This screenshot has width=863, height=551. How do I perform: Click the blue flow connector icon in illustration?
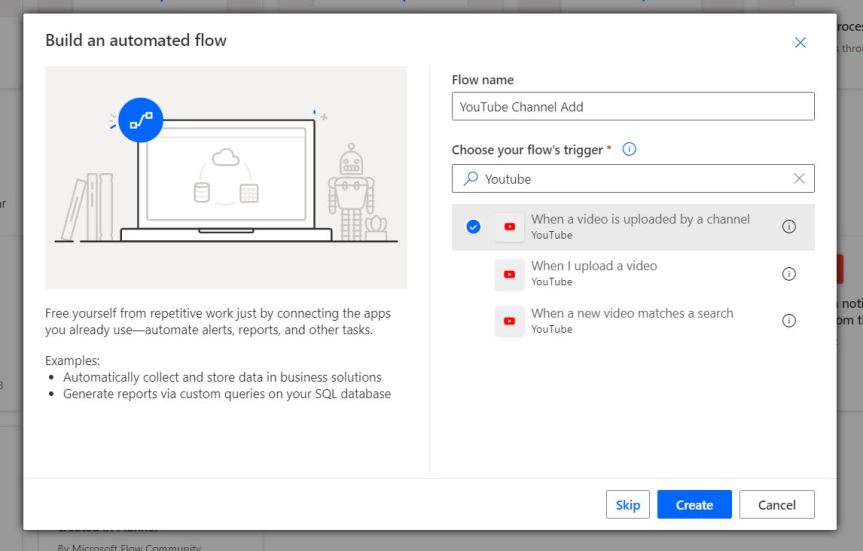coord(139,120)
